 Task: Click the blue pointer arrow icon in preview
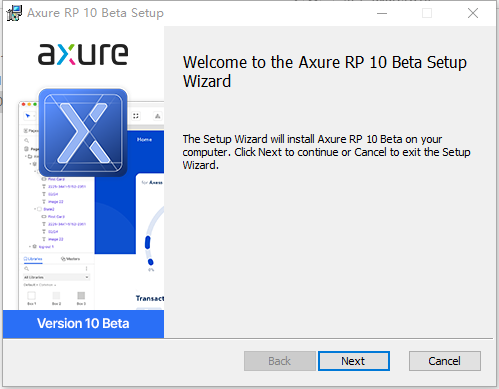[x=28, y=116]
